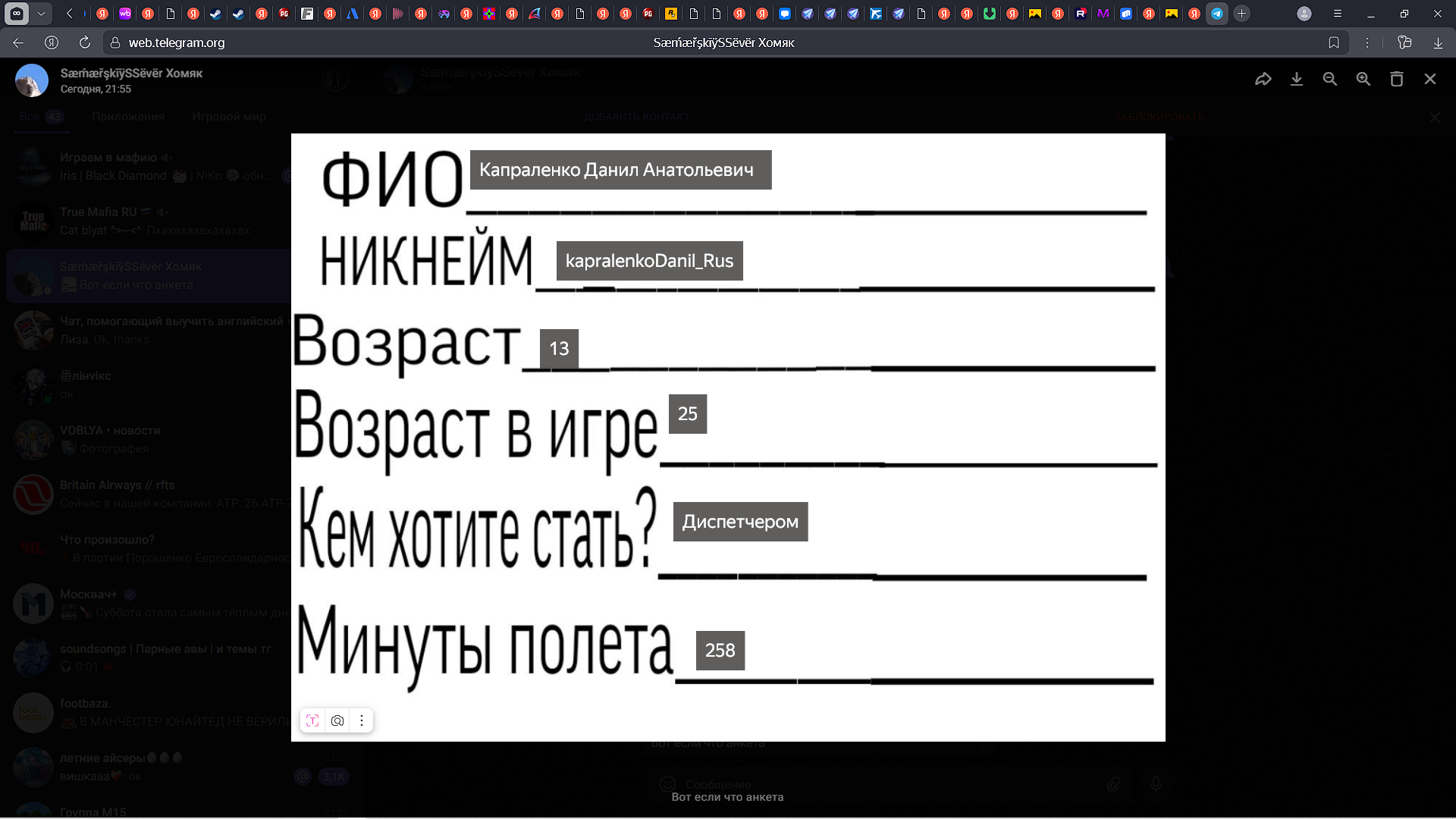Open three-dot menu on image overlay
Viewport: 1456px width, 819px height.
click(x=362, y=720)
